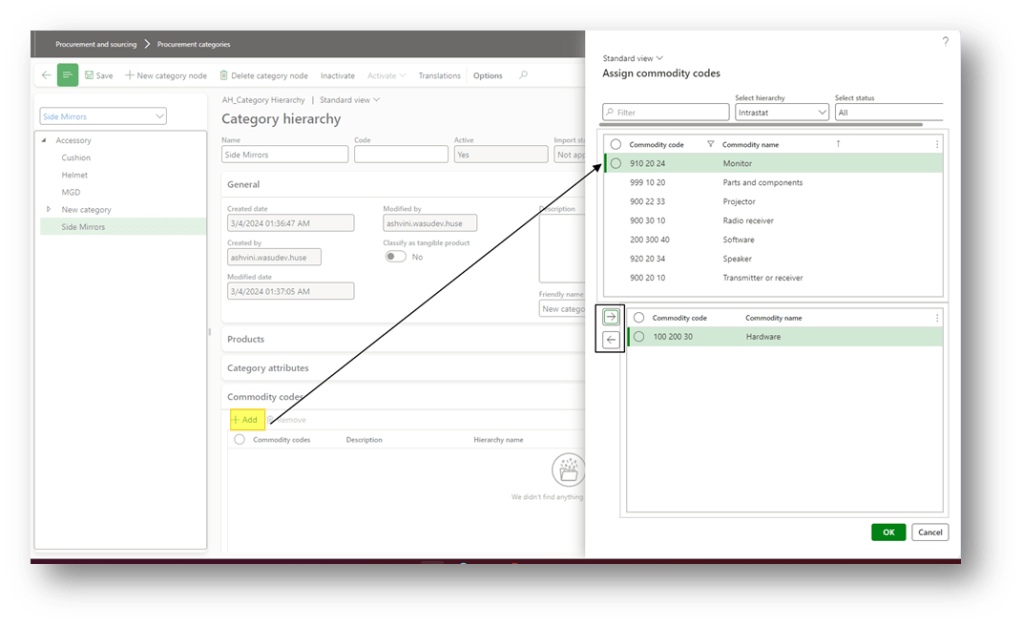This screenshot has width=1023, height=626.
Task: Click the back arrow in the action bar
Action: pos(46,75)
